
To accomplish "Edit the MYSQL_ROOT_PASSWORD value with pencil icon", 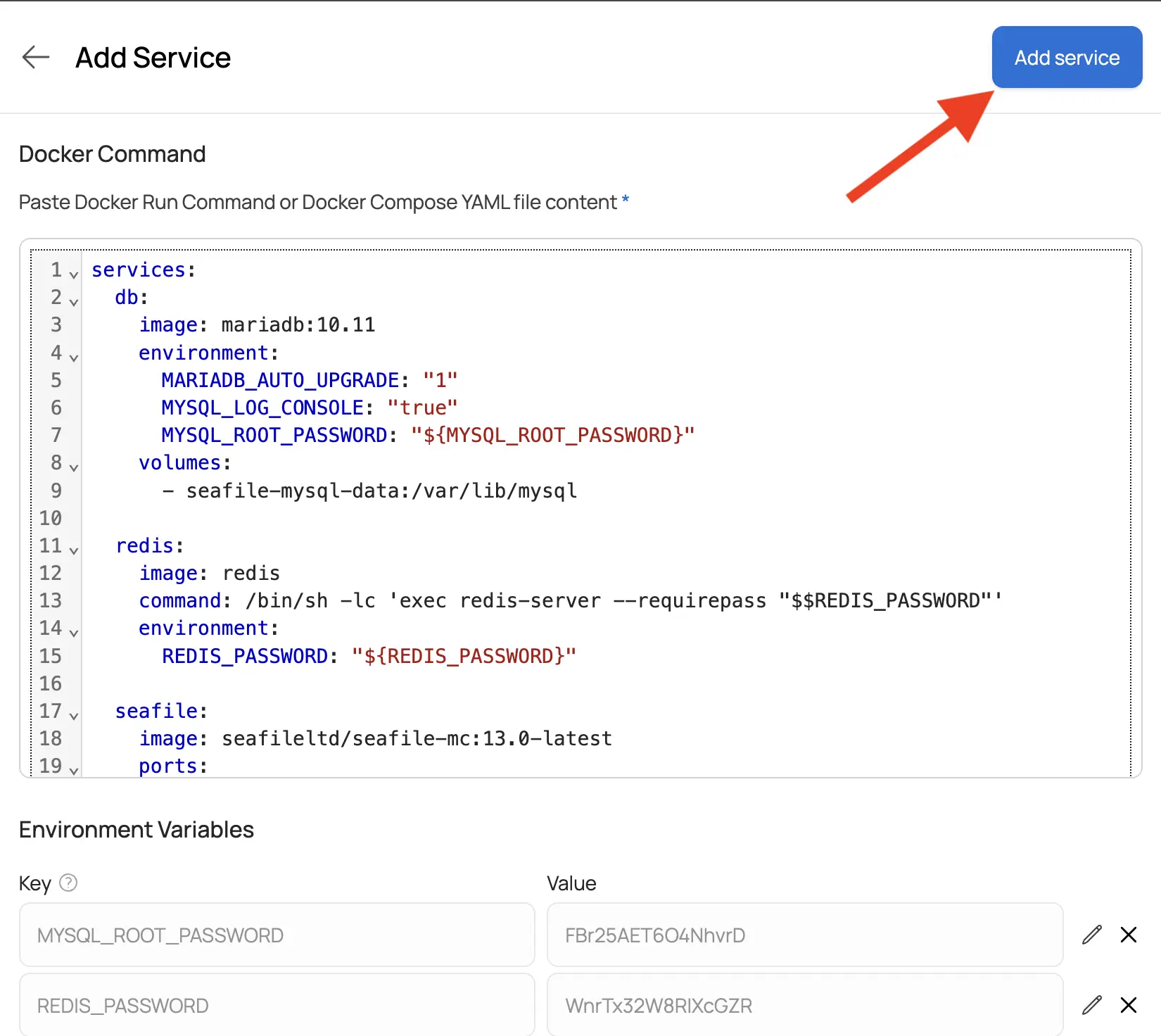I will click(1091, 935).
